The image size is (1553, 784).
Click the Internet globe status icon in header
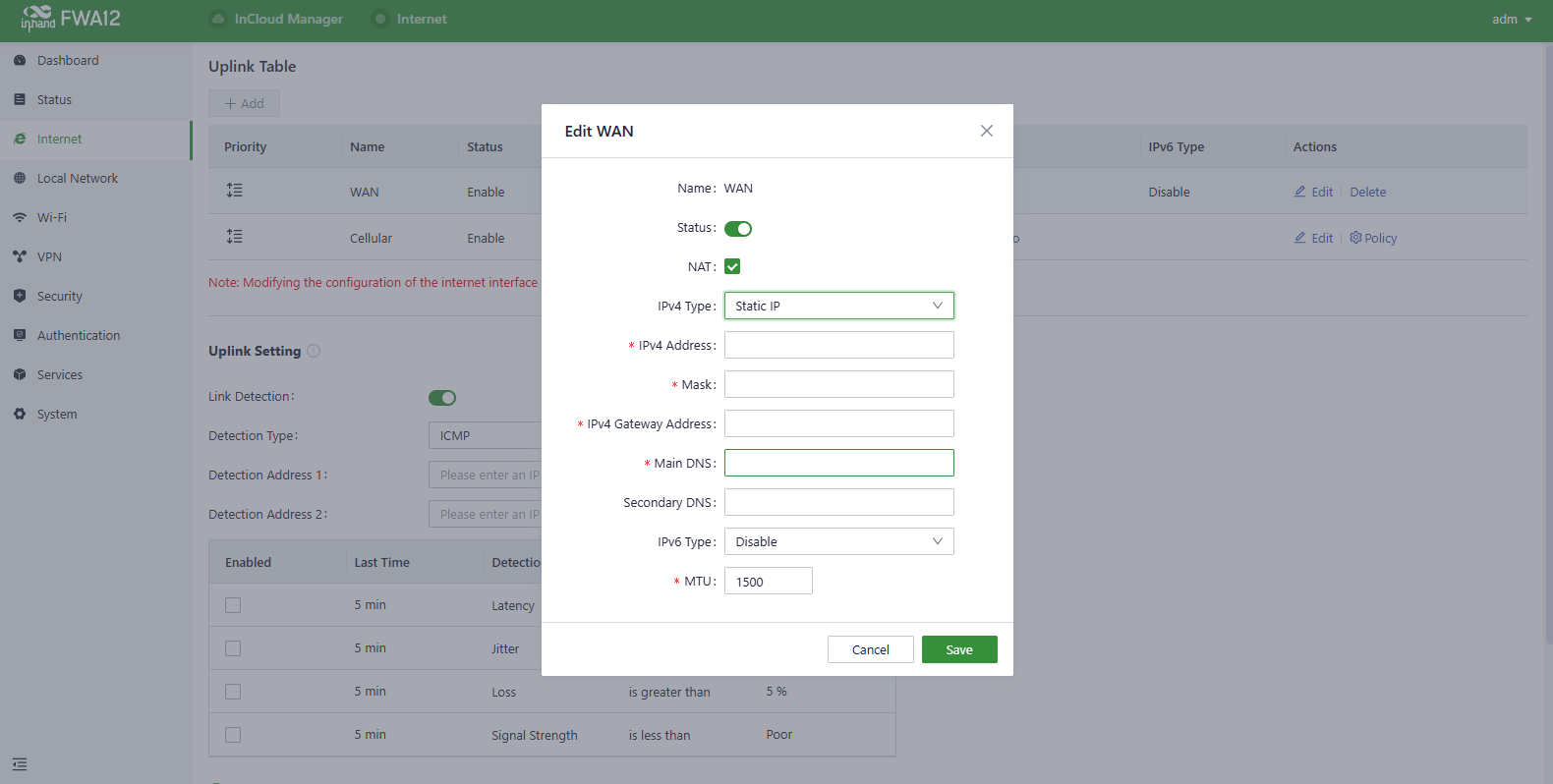tap(380, 19)
